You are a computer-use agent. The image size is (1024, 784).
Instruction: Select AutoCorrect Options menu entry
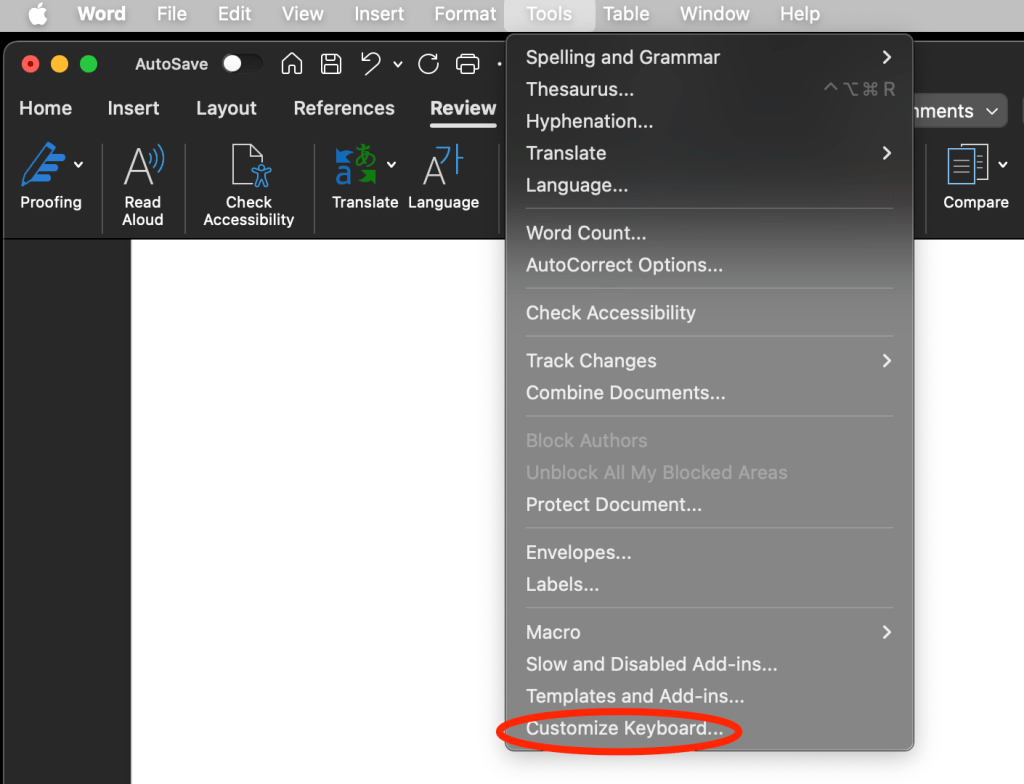(624, 265)
